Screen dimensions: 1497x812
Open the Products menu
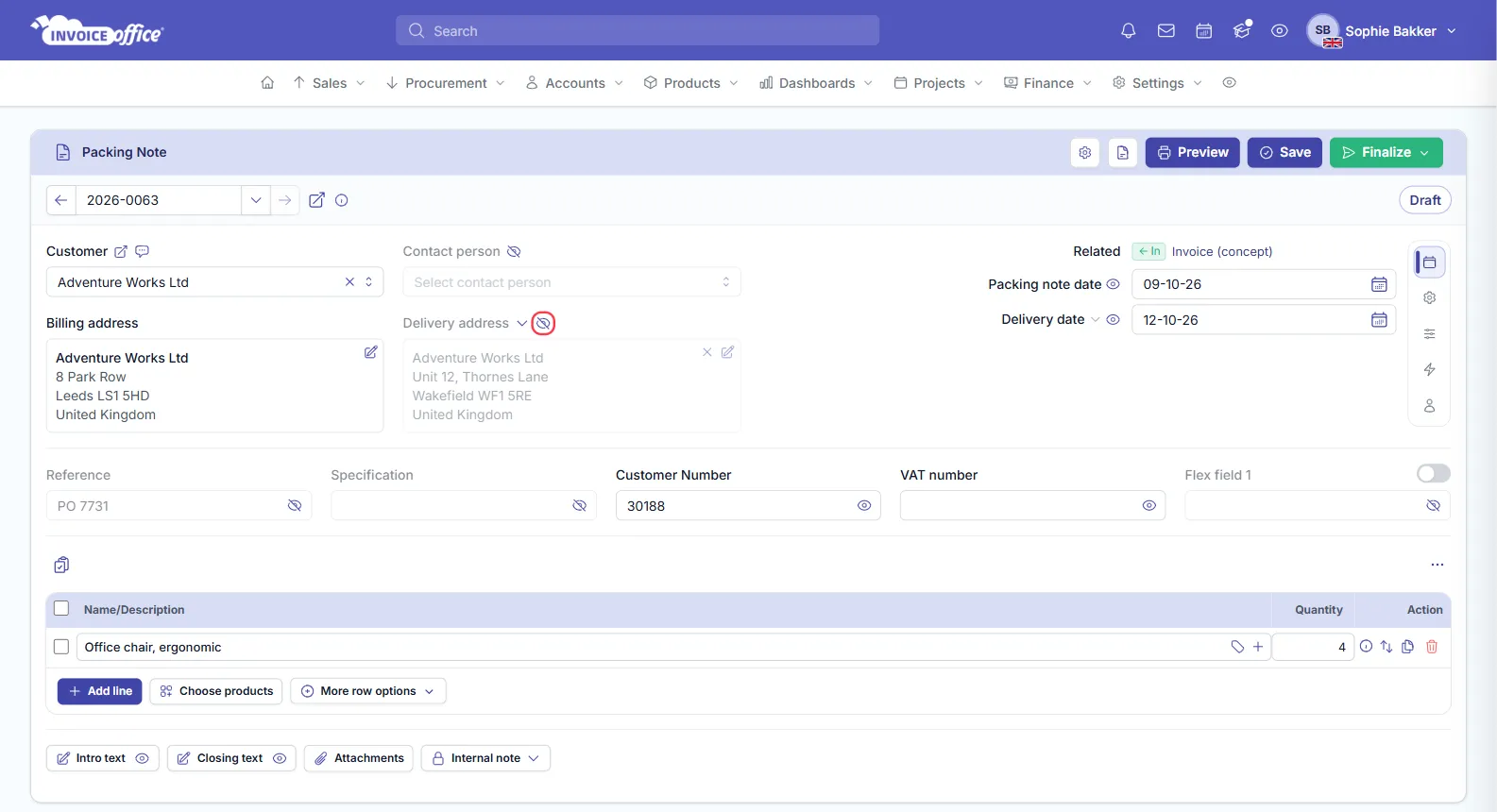click(x=691, y=83)
